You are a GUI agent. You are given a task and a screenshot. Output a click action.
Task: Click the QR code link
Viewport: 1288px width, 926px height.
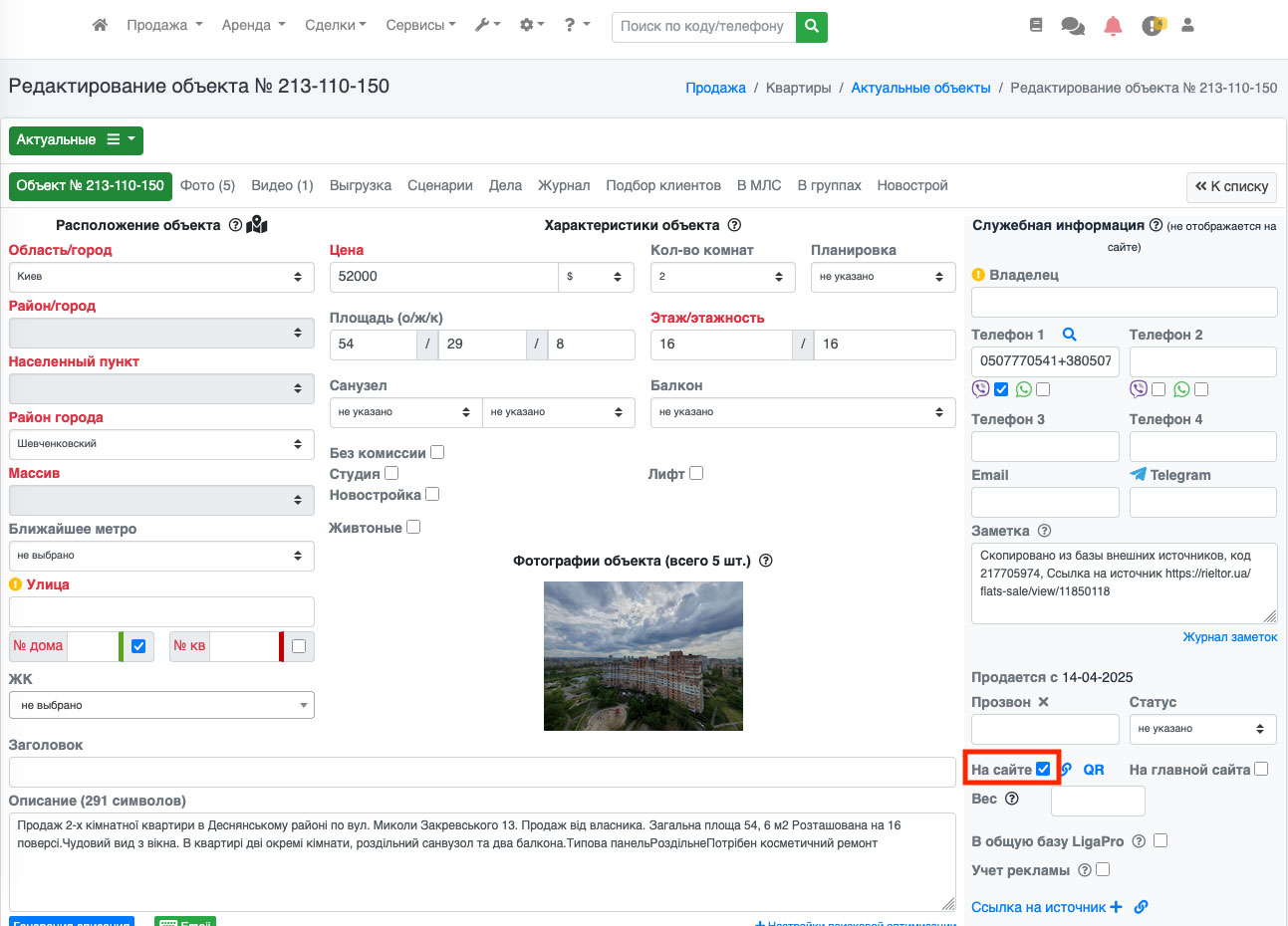pyautogui.click(x=1094, y=770)
